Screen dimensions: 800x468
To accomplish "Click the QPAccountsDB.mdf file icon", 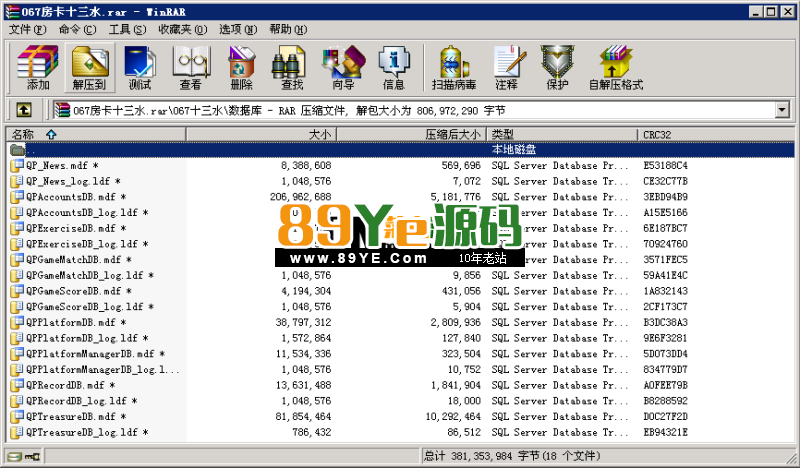I will coord(17,196).
